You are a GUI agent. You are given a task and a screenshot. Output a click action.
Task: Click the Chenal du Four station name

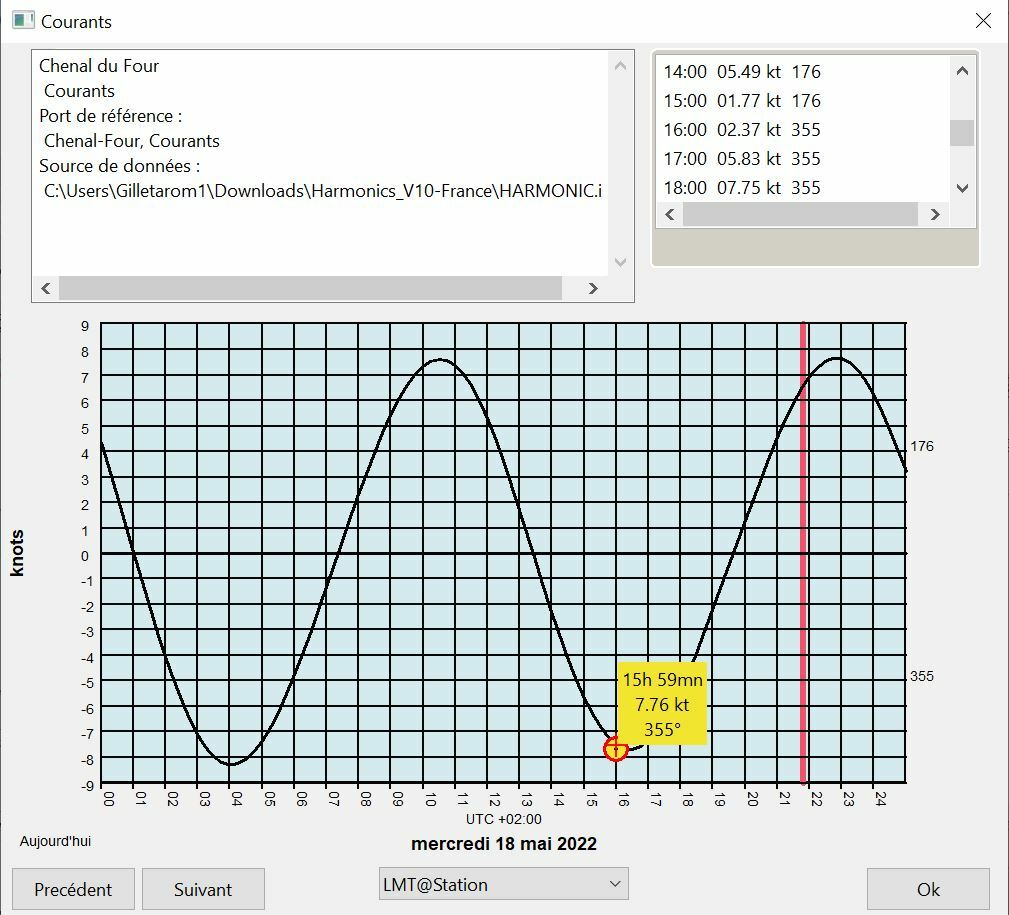coord(99,66)
